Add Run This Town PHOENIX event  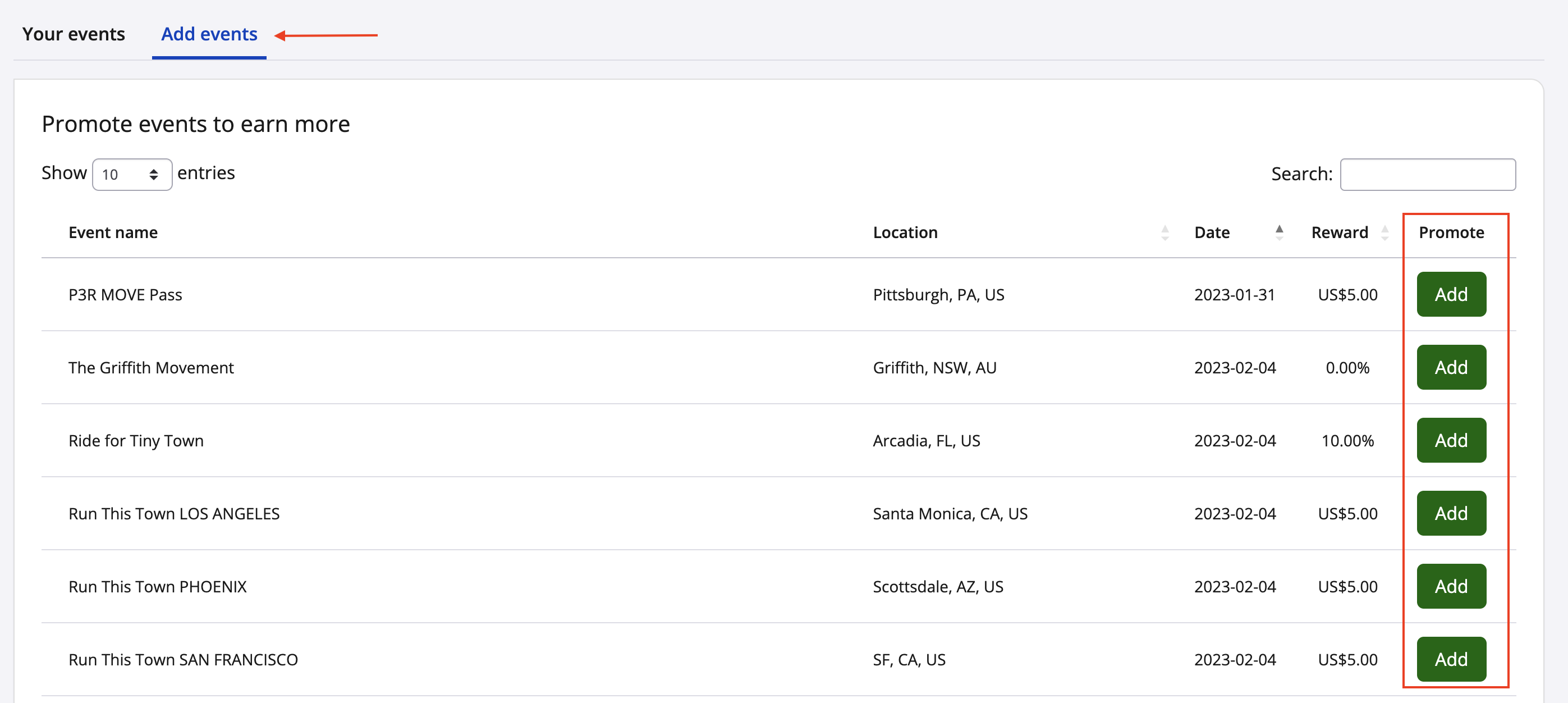point(1451,586)
